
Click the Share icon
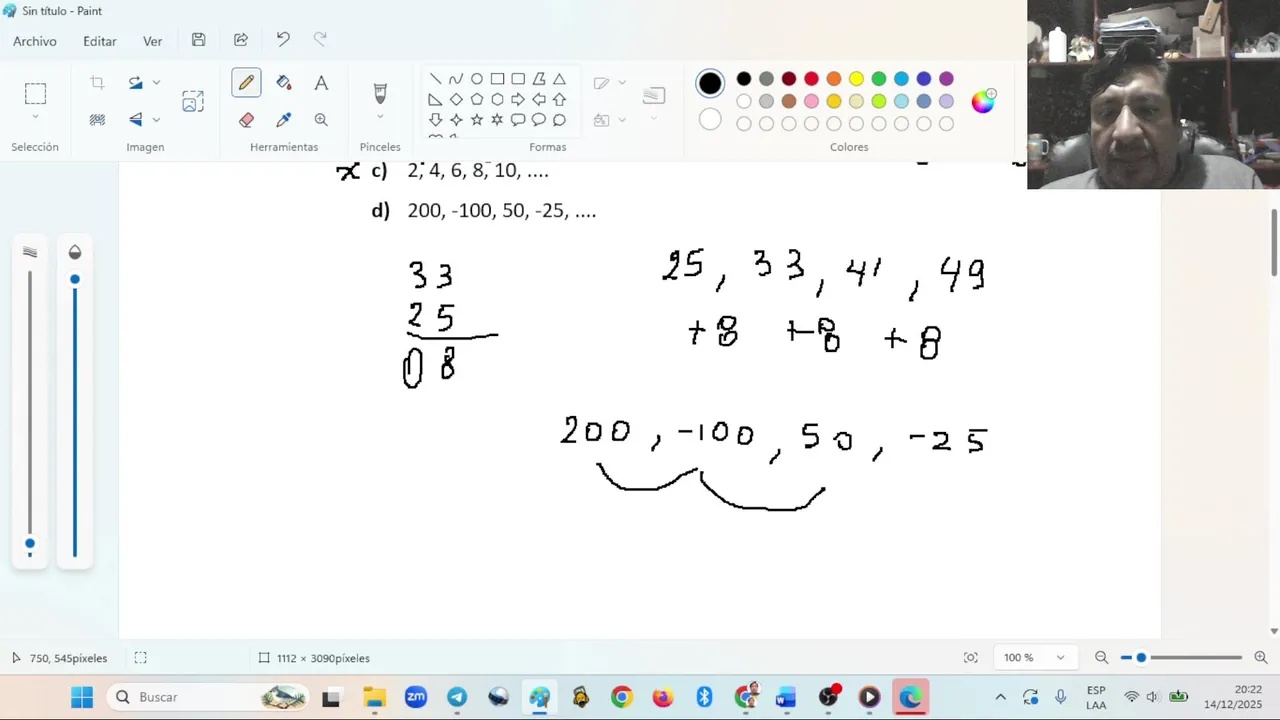[x=241, y=40]
